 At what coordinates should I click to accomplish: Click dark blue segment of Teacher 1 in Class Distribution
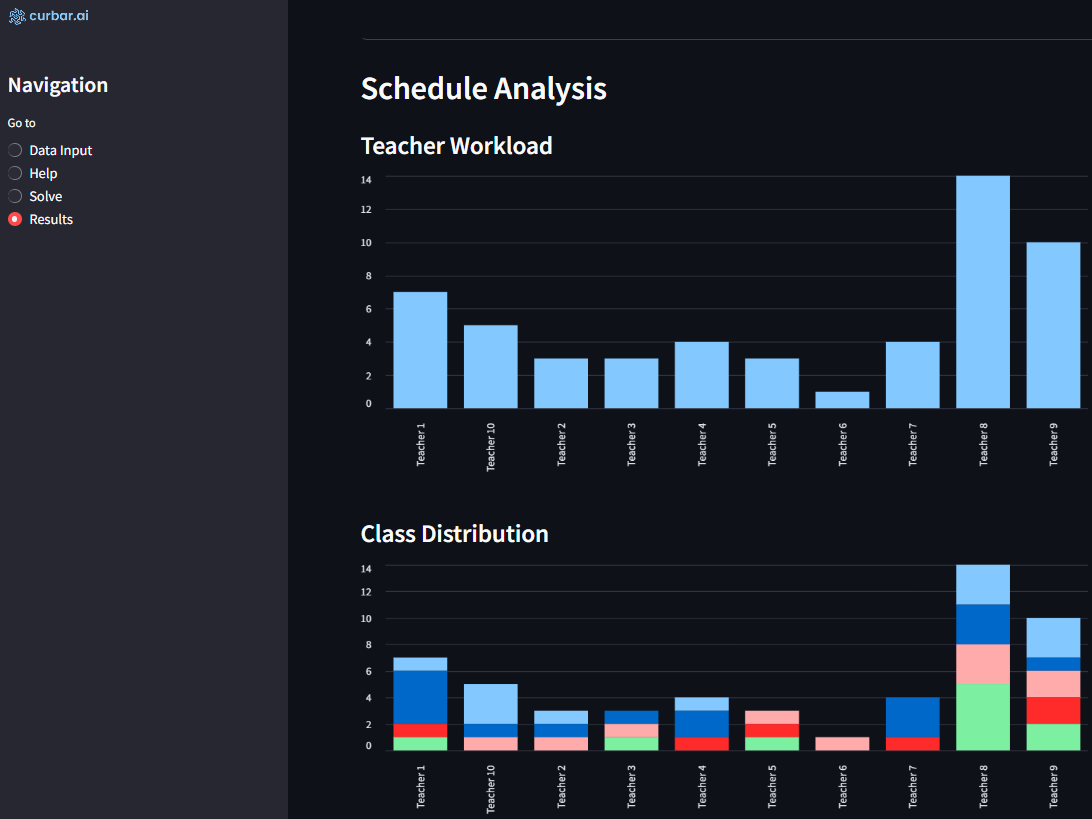pyautogui.click(x=420, y=697)
